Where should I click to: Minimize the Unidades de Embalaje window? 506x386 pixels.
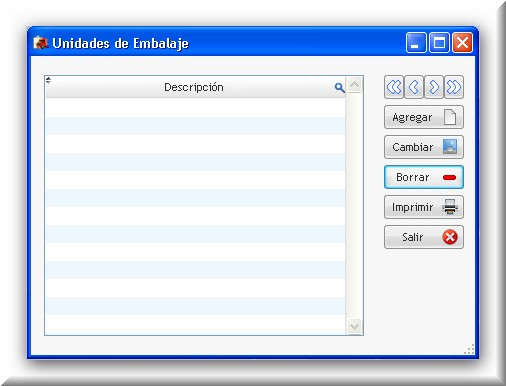(416, 43)
